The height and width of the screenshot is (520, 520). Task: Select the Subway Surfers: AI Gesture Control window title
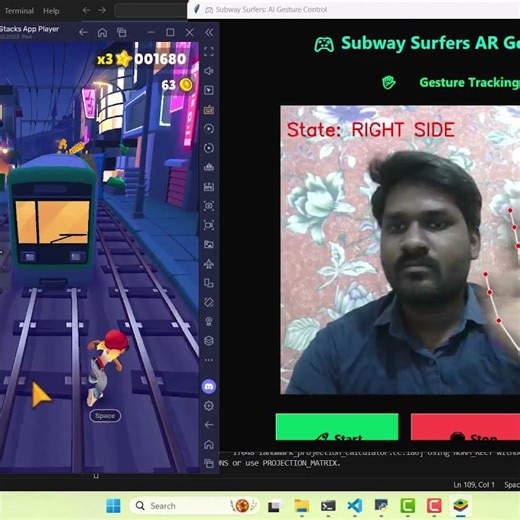tap(271, 10)
